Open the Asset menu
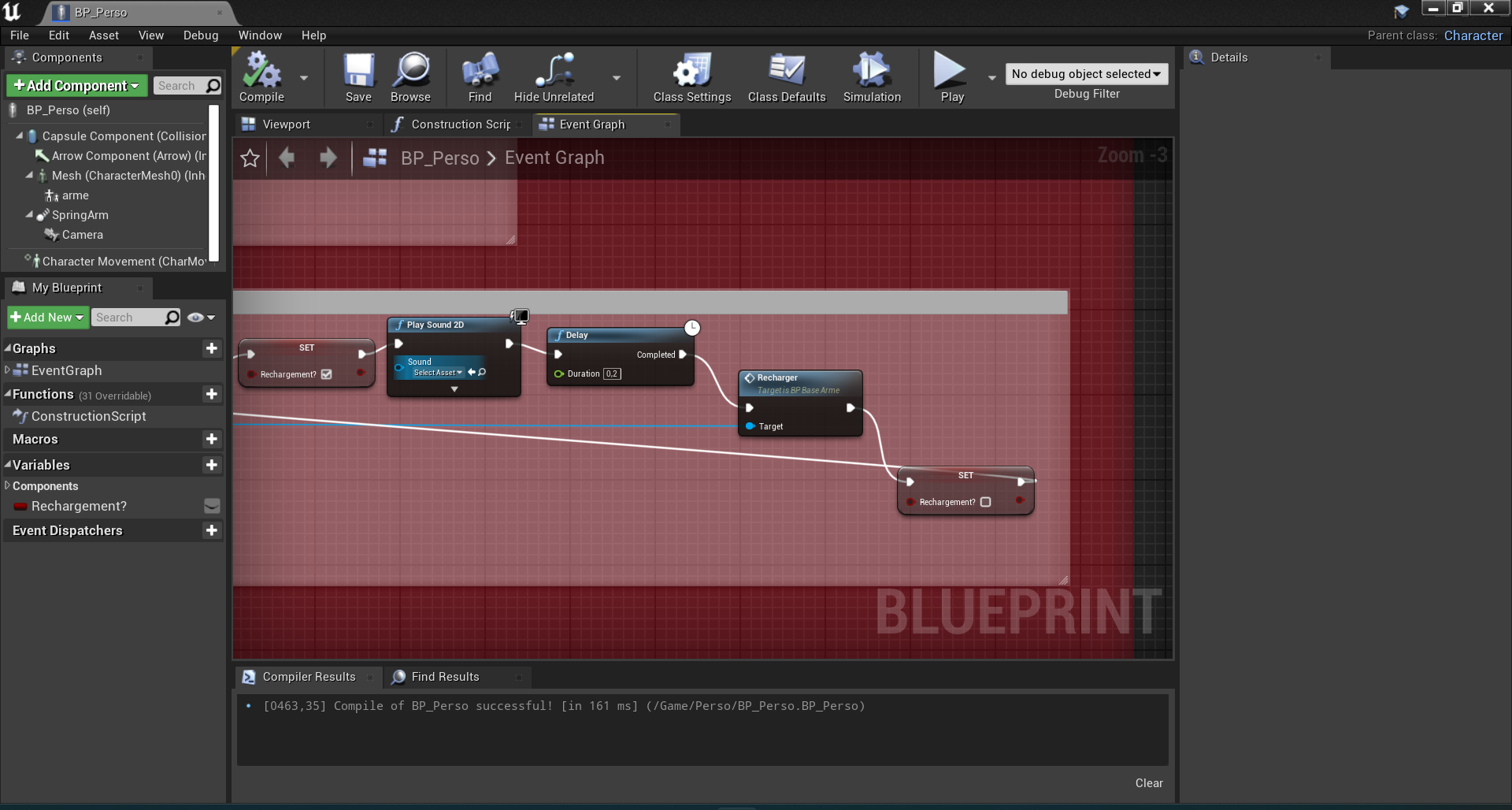1512x810 pixels. [x=104, y=35]
